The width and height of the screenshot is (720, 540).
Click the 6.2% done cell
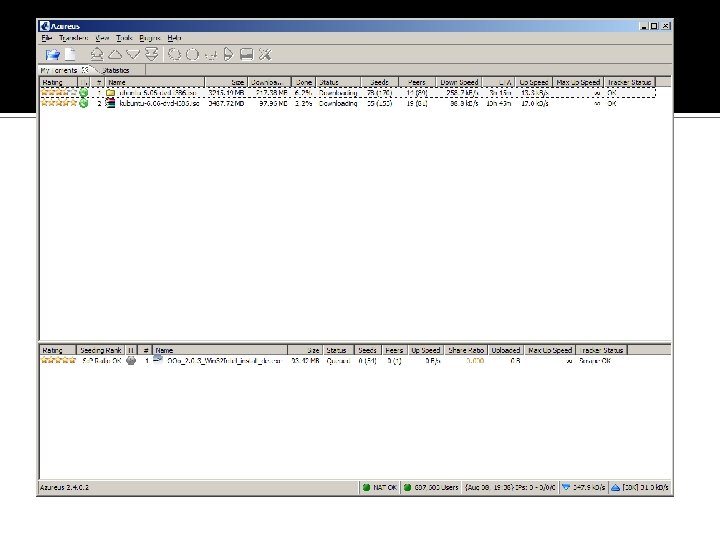click(303, 93)
